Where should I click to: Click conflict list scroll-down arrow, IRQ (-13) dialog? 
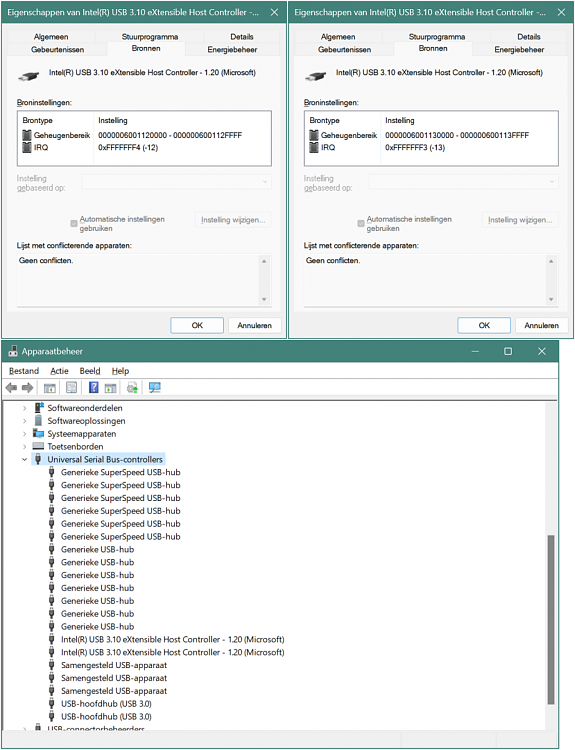tap(551, 299)
